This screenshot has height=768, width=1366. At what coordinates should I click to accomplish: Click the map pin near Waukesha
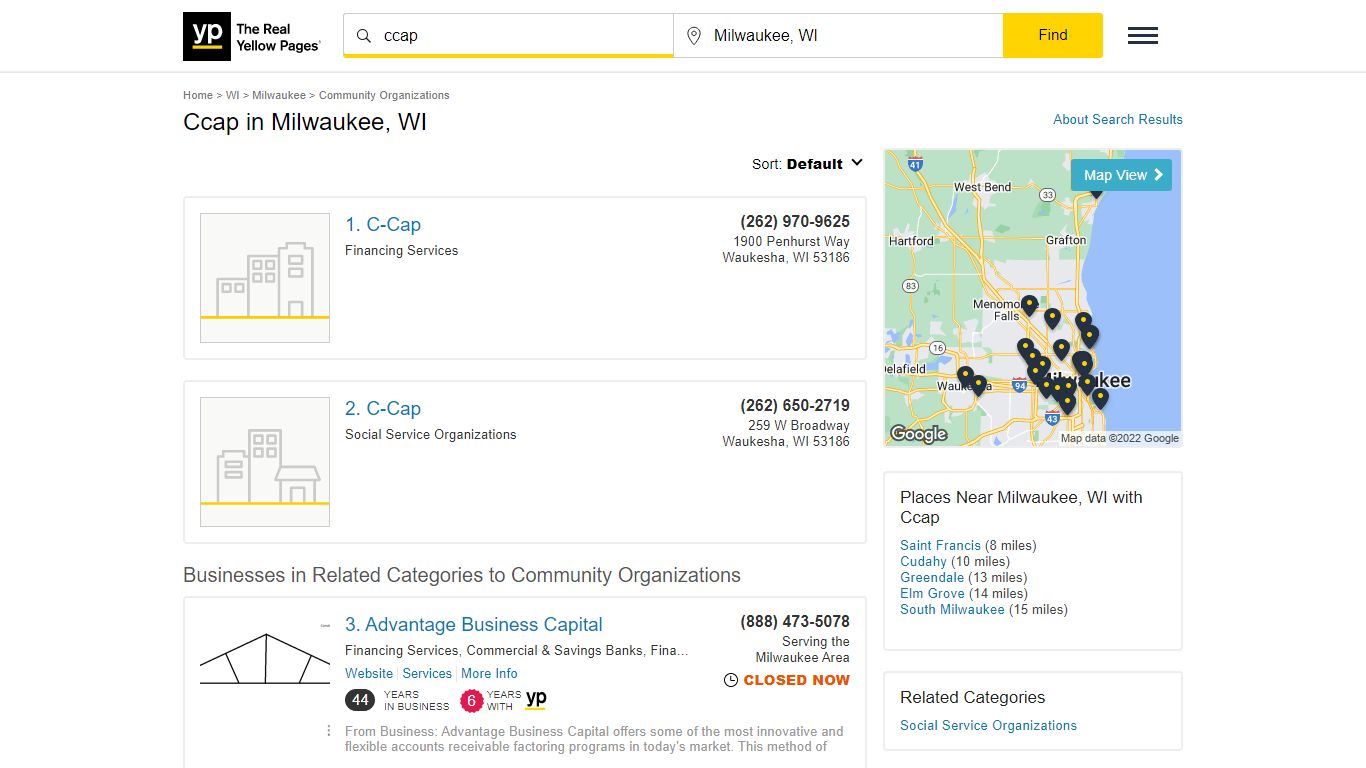click(x=965, y=377)
